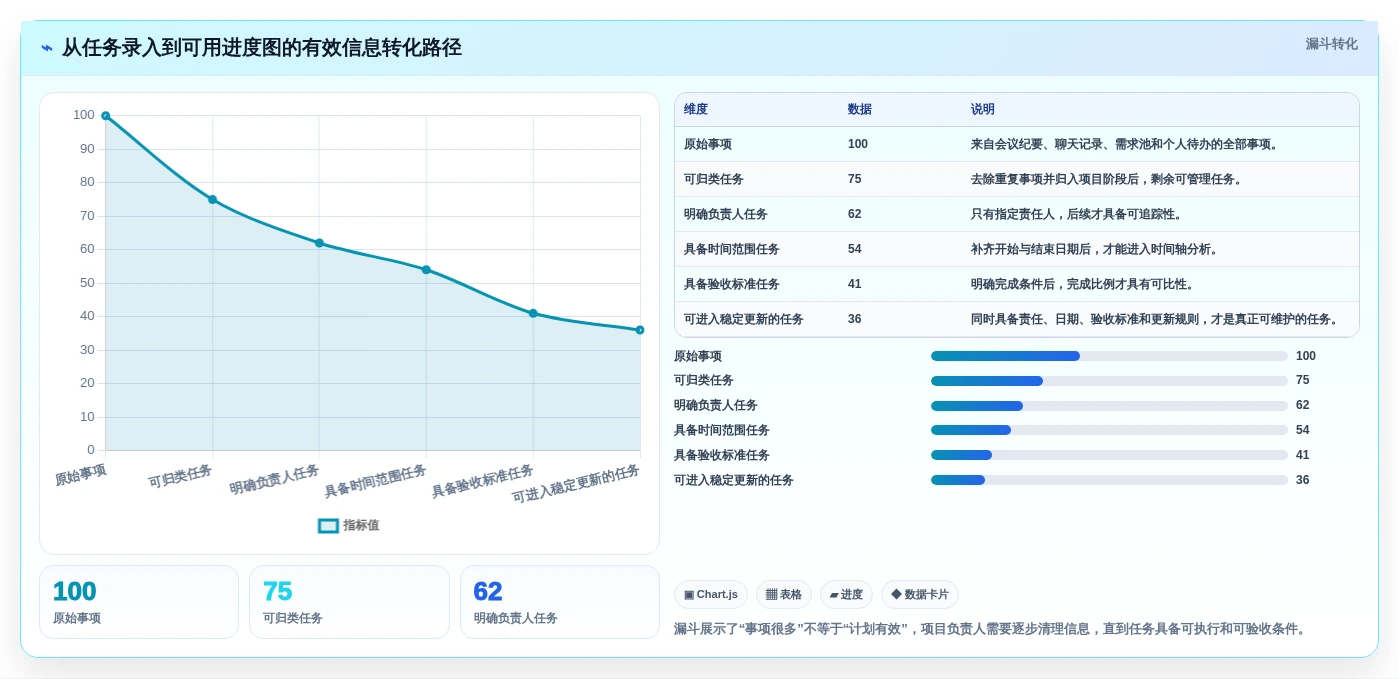Click the y-axis label 50
The image size is (1399, 679).
pos(87,283)
